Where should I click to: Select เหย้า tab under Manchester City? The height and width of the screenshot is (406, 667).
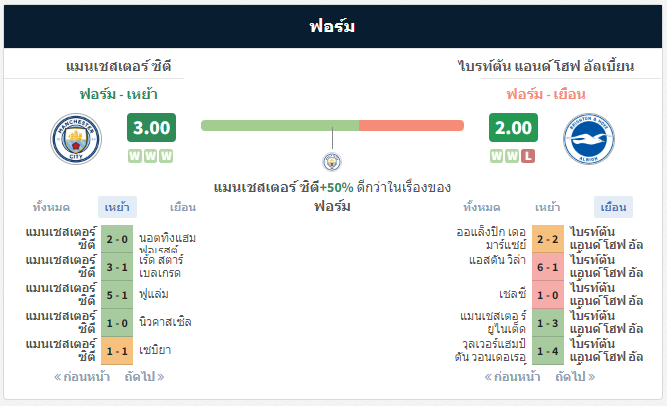117,207
